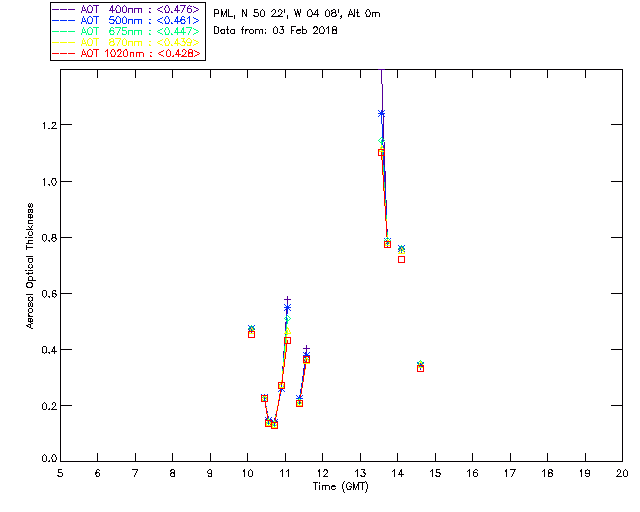Click the isolated red square near 14.1 hours
The image size is (640, 512).
coord(401,259)
